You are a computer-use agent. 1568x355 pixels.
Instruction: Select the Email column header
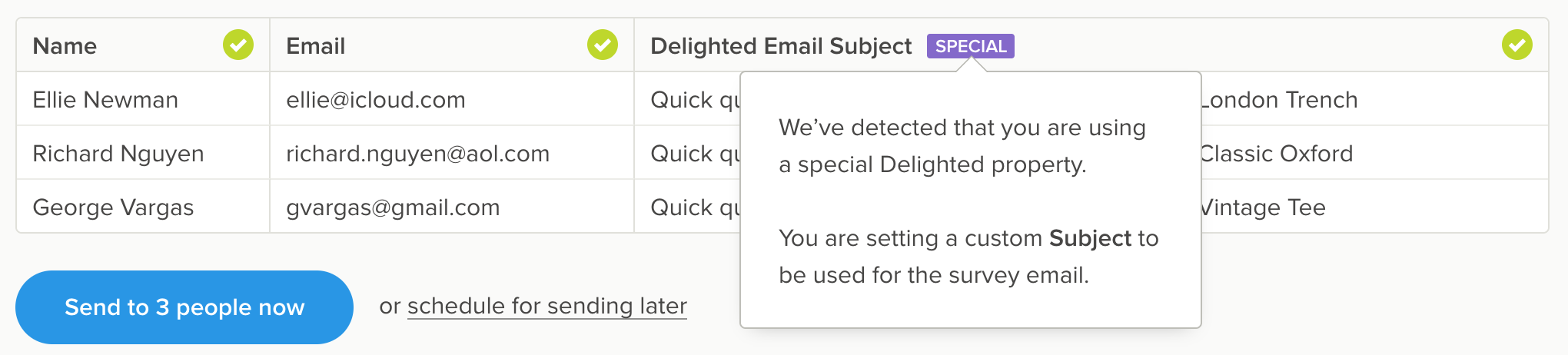click(315, 46)
